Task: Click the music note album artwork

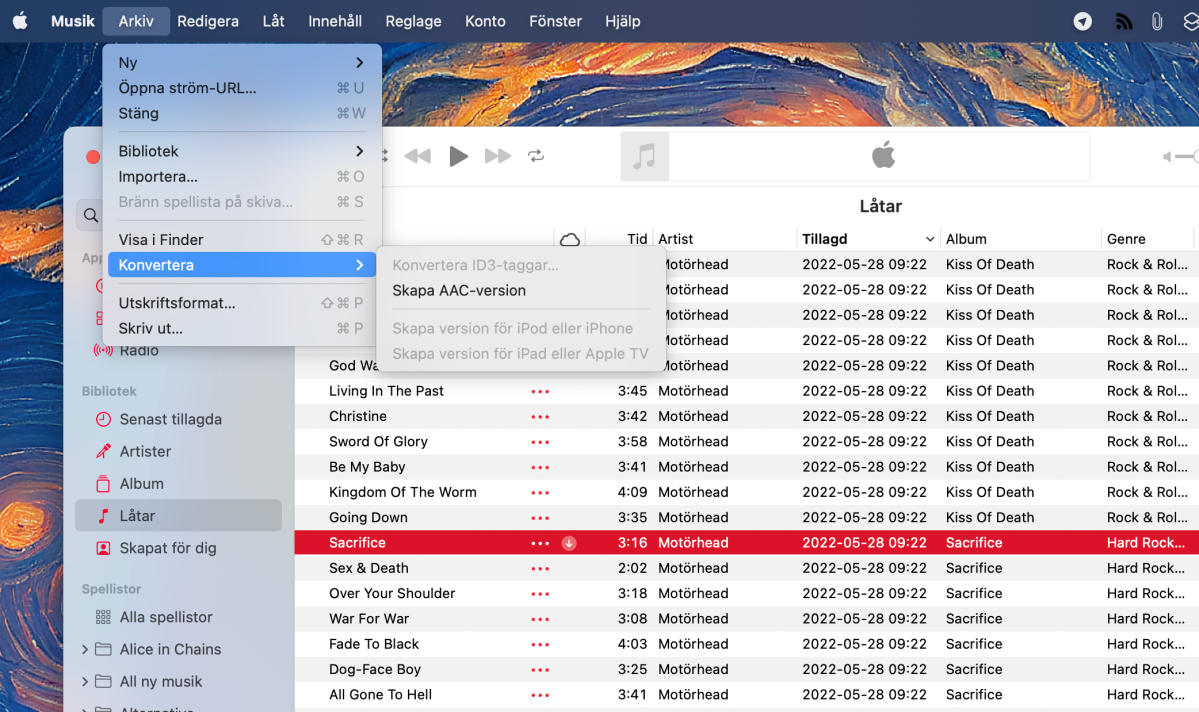Action: [x=645, y=156]
